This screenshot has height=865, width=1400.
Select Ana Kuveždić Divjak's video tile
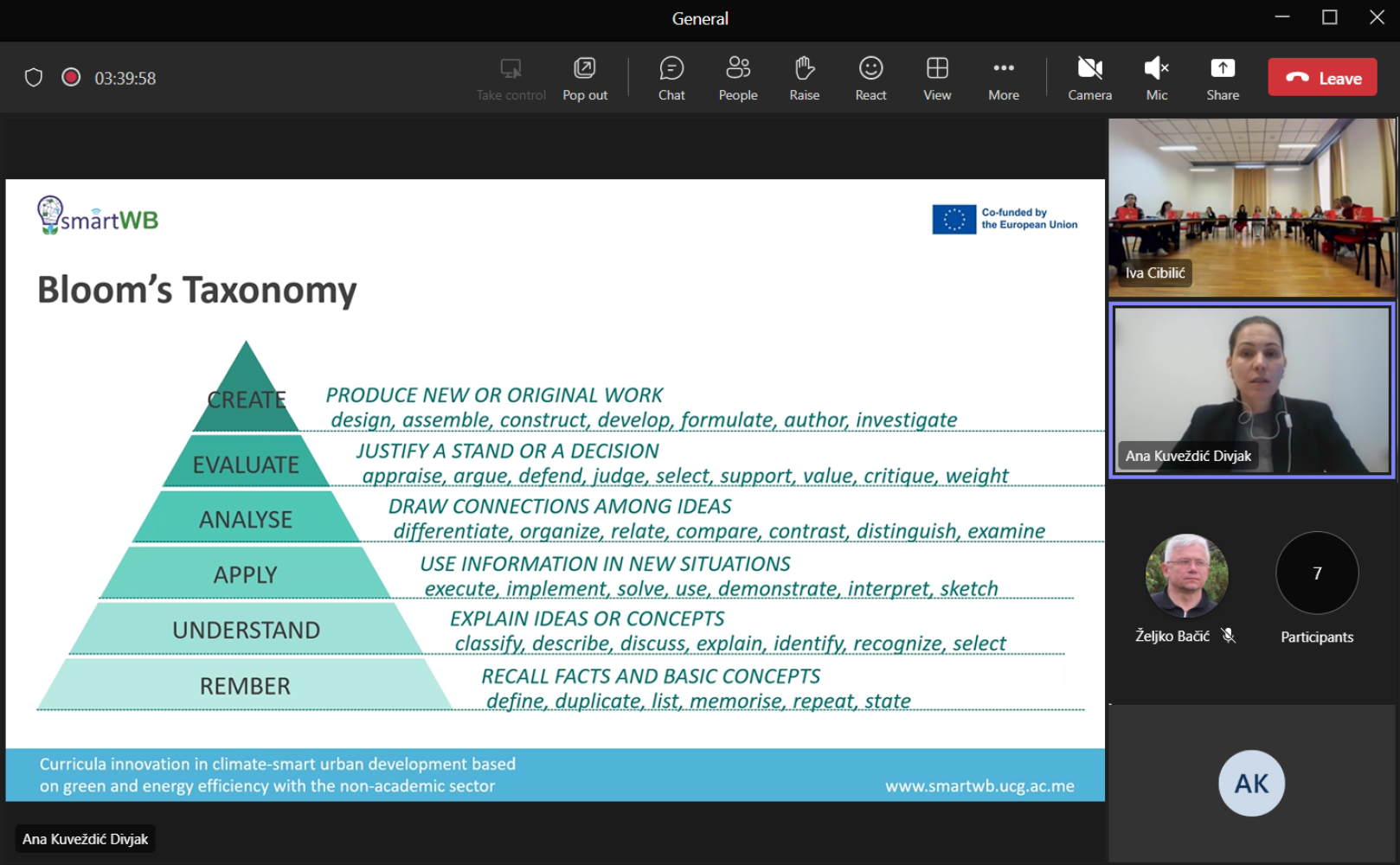(1251, 389)
